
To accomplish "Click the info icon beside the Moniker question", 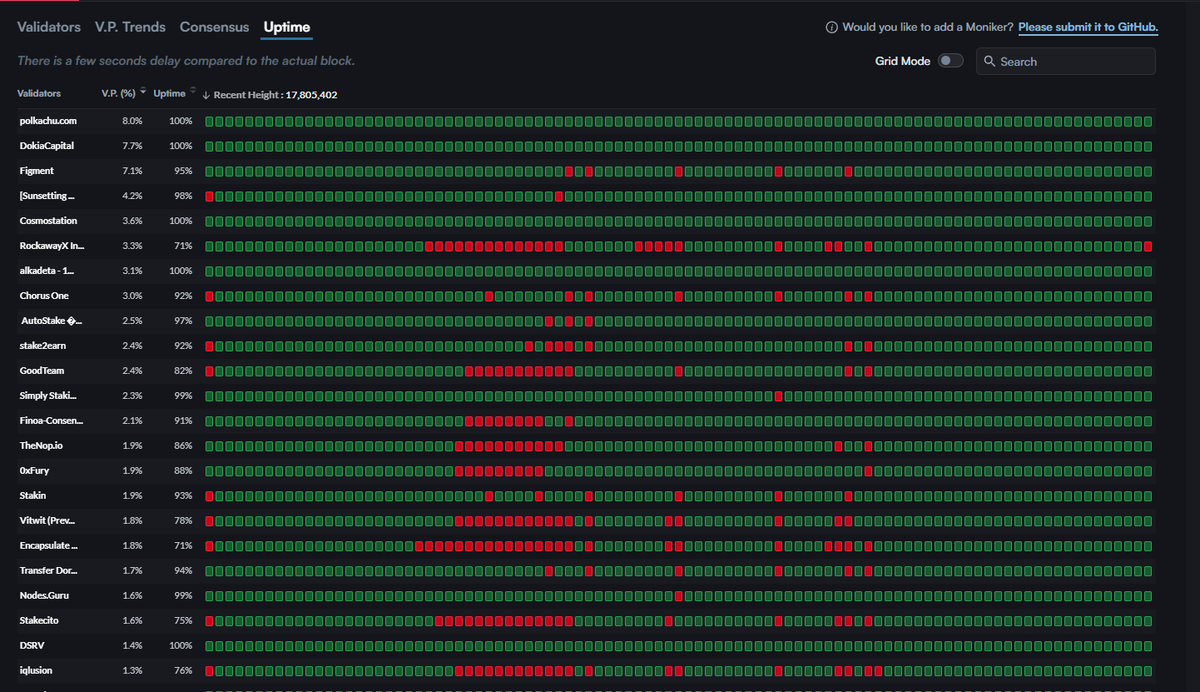I will 831,28.
